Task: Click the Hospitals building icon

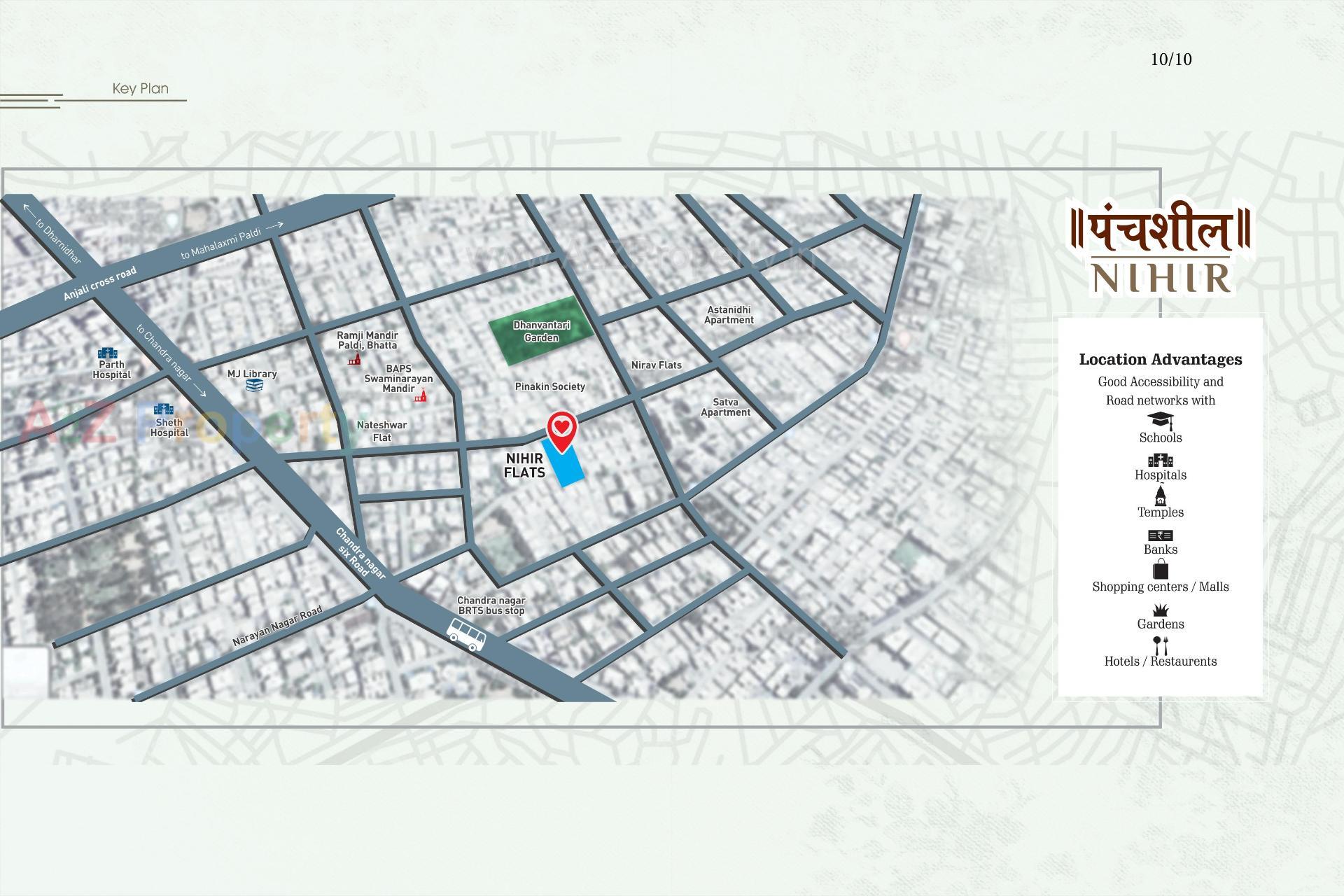Action: click(x=1161, y=459)
